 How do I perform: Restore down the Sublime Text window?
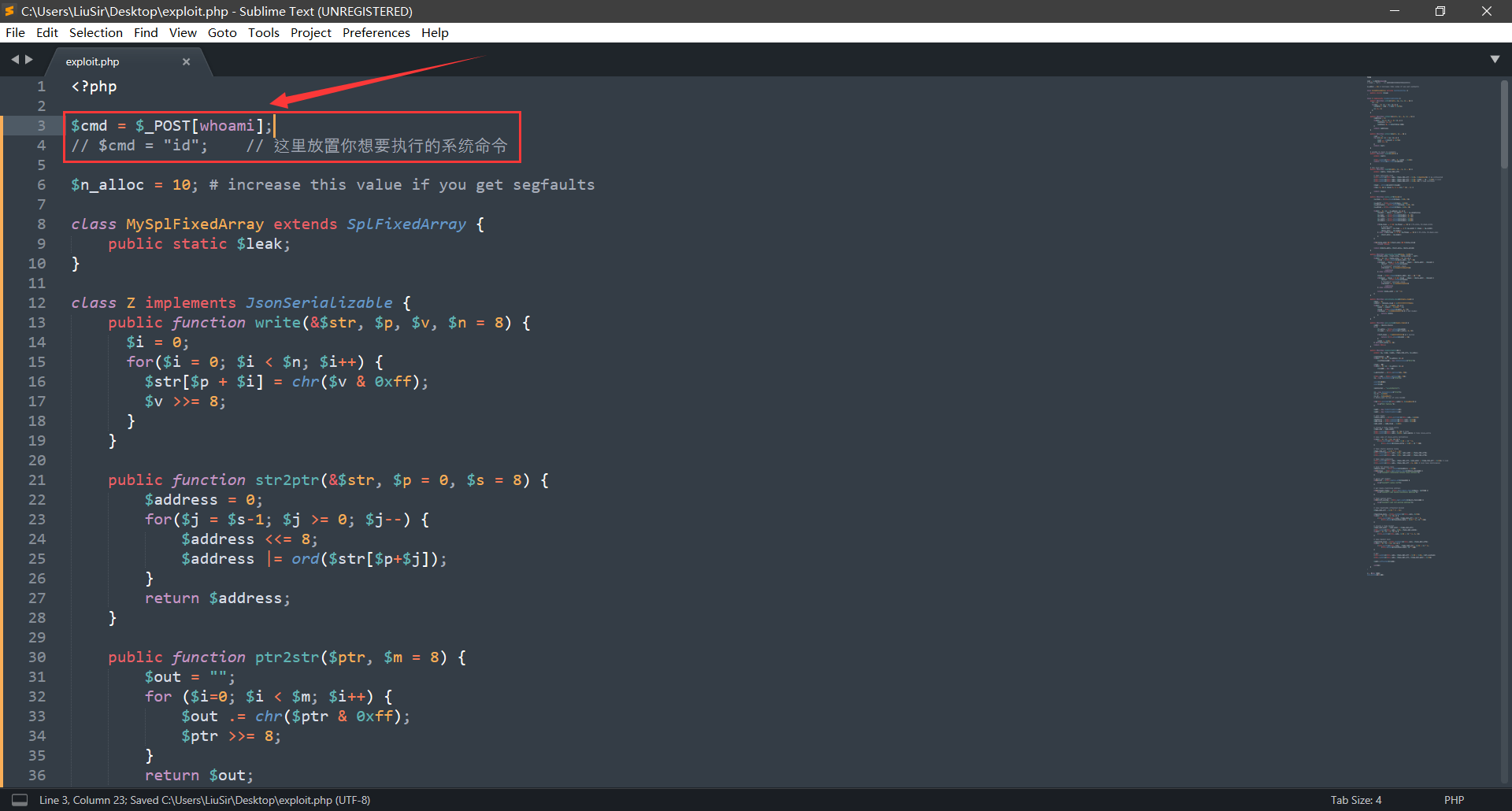(1440, 11)
